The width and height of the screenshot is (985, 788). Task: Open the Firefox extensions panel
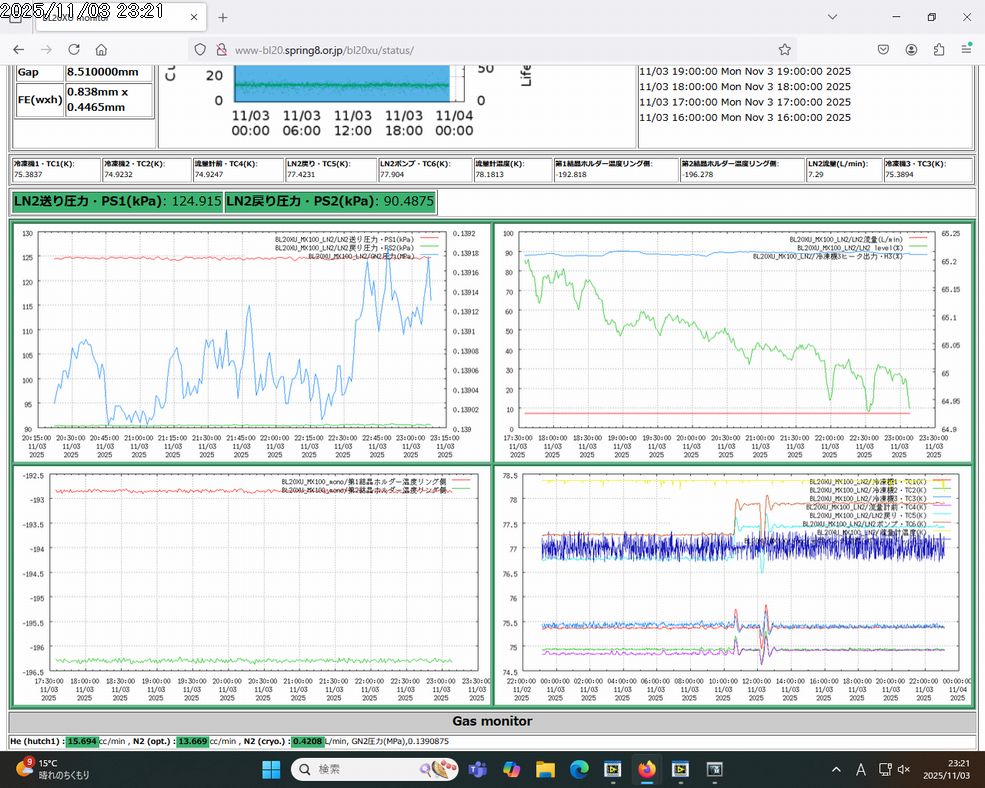939,49
